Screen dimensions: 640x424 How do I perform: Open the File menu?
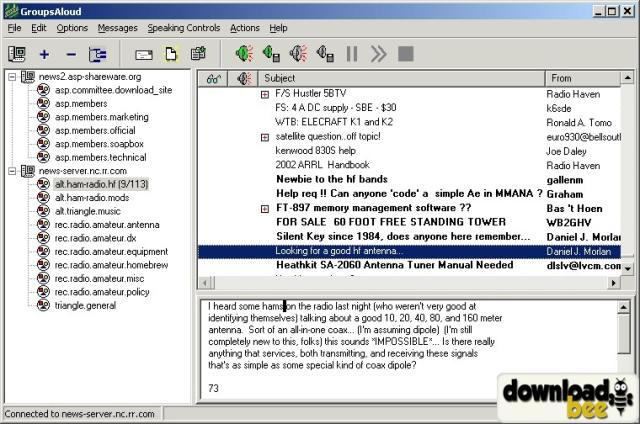coord(14,28)
